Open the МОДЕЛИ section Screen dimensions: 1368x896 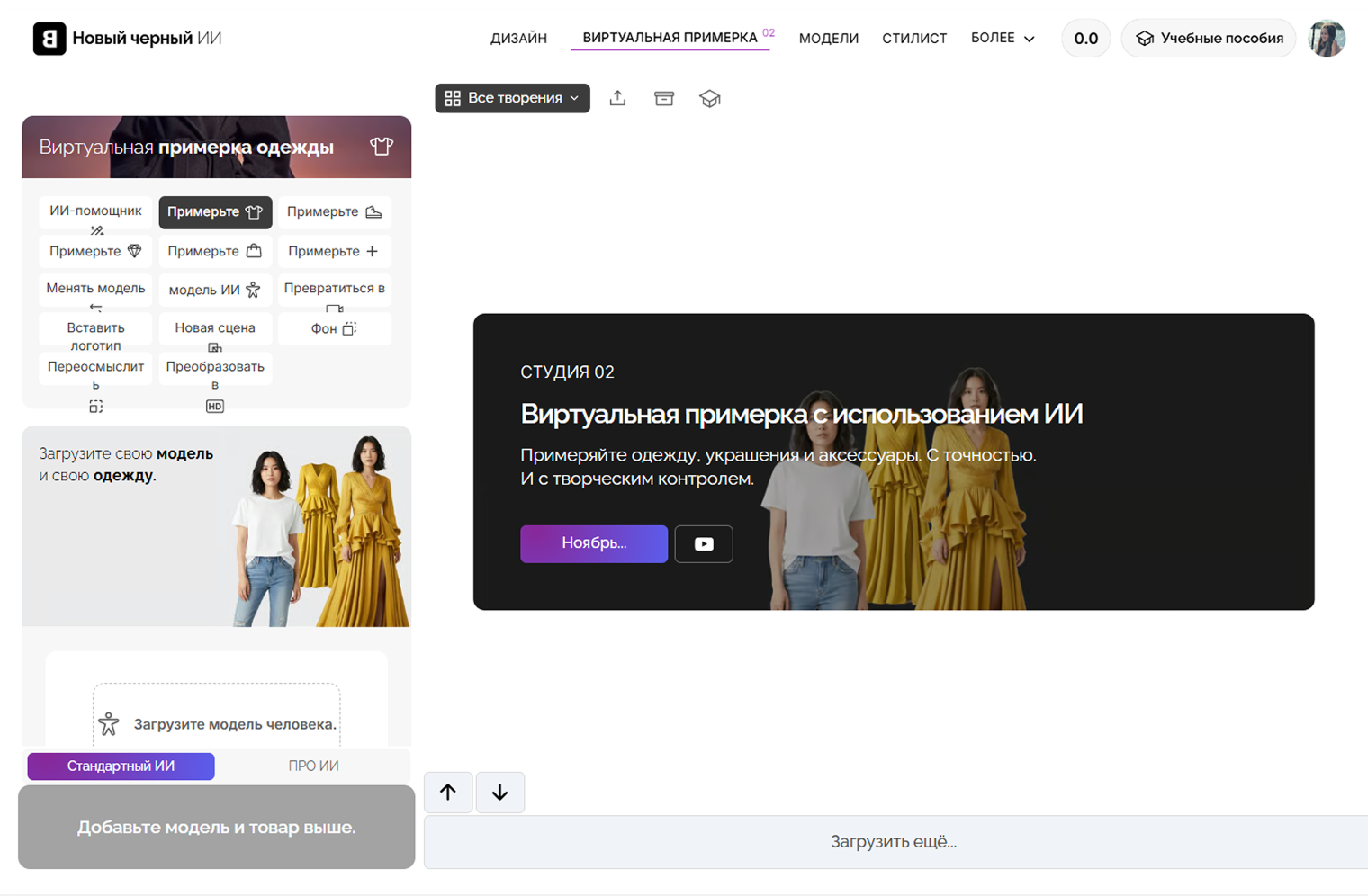(x=828, y=38)
